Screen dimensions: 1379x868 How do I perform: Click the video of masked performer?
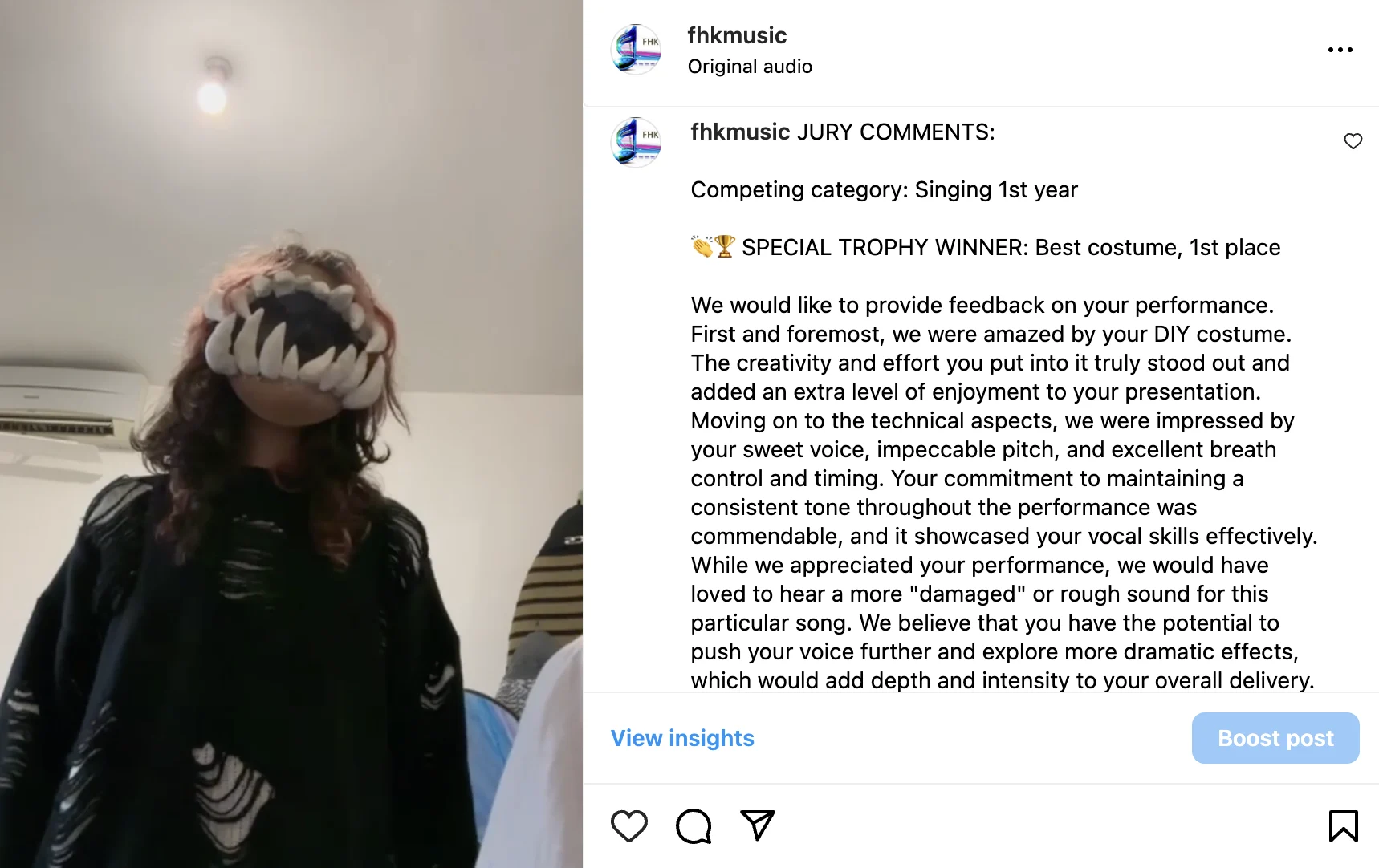coord(291,434)
